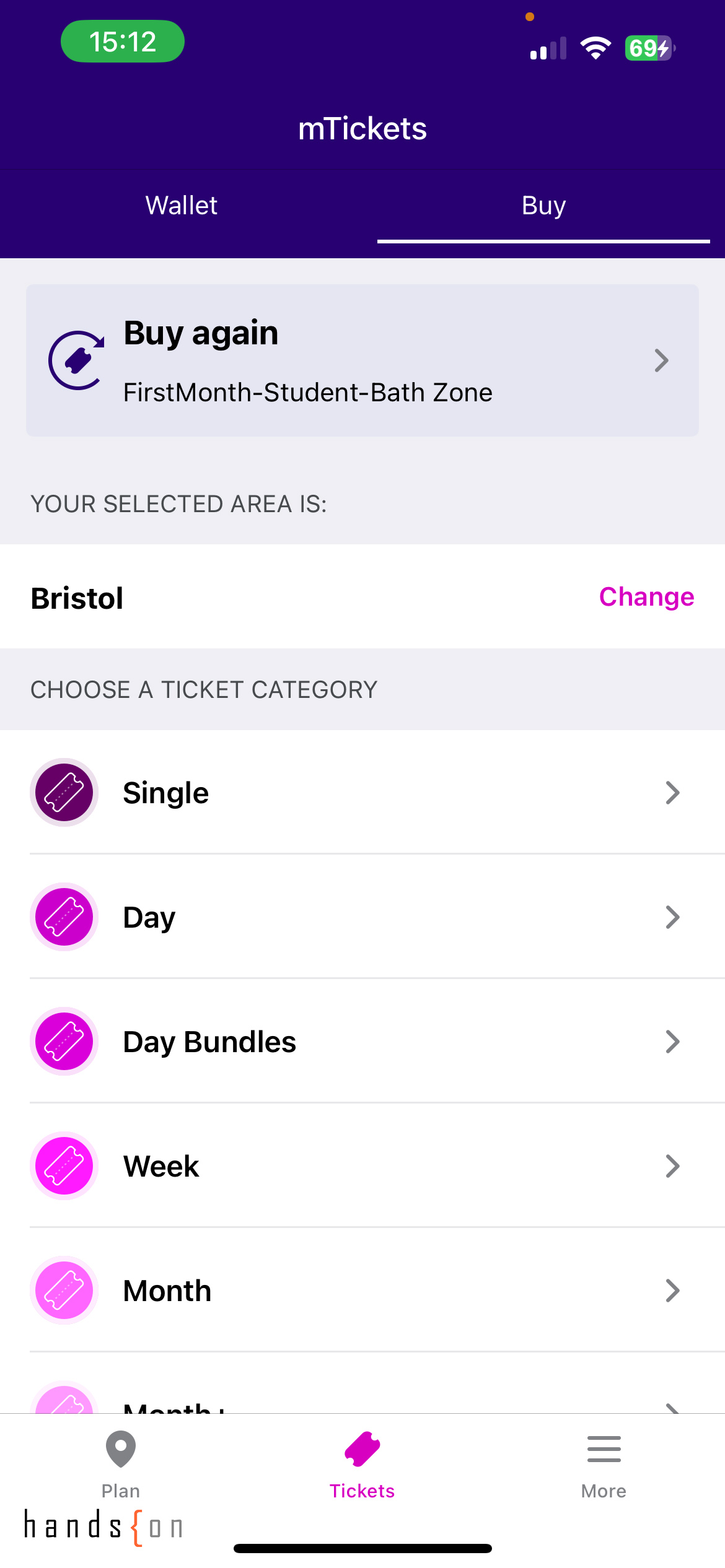This screenshot has width=725, height=1568.
Task: Select the Buy tab
Action: 543,206
